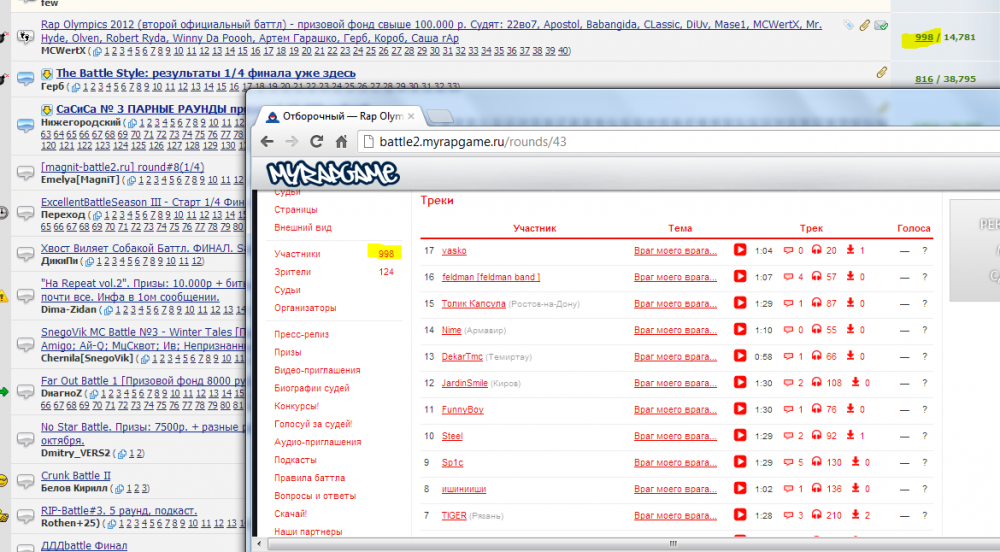Click the horizontal scrollbar in browser
Image resolution: width=1000 pixels, height=552 pixels.
[x=673, y=544]
